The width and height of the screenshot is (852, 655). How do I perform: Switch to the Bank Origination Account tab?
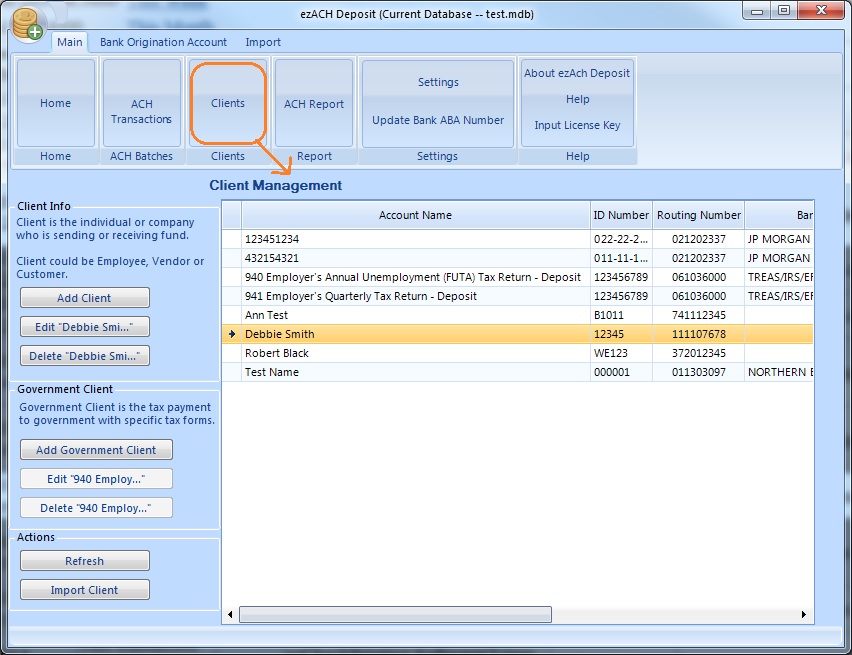tap(164, 42)
